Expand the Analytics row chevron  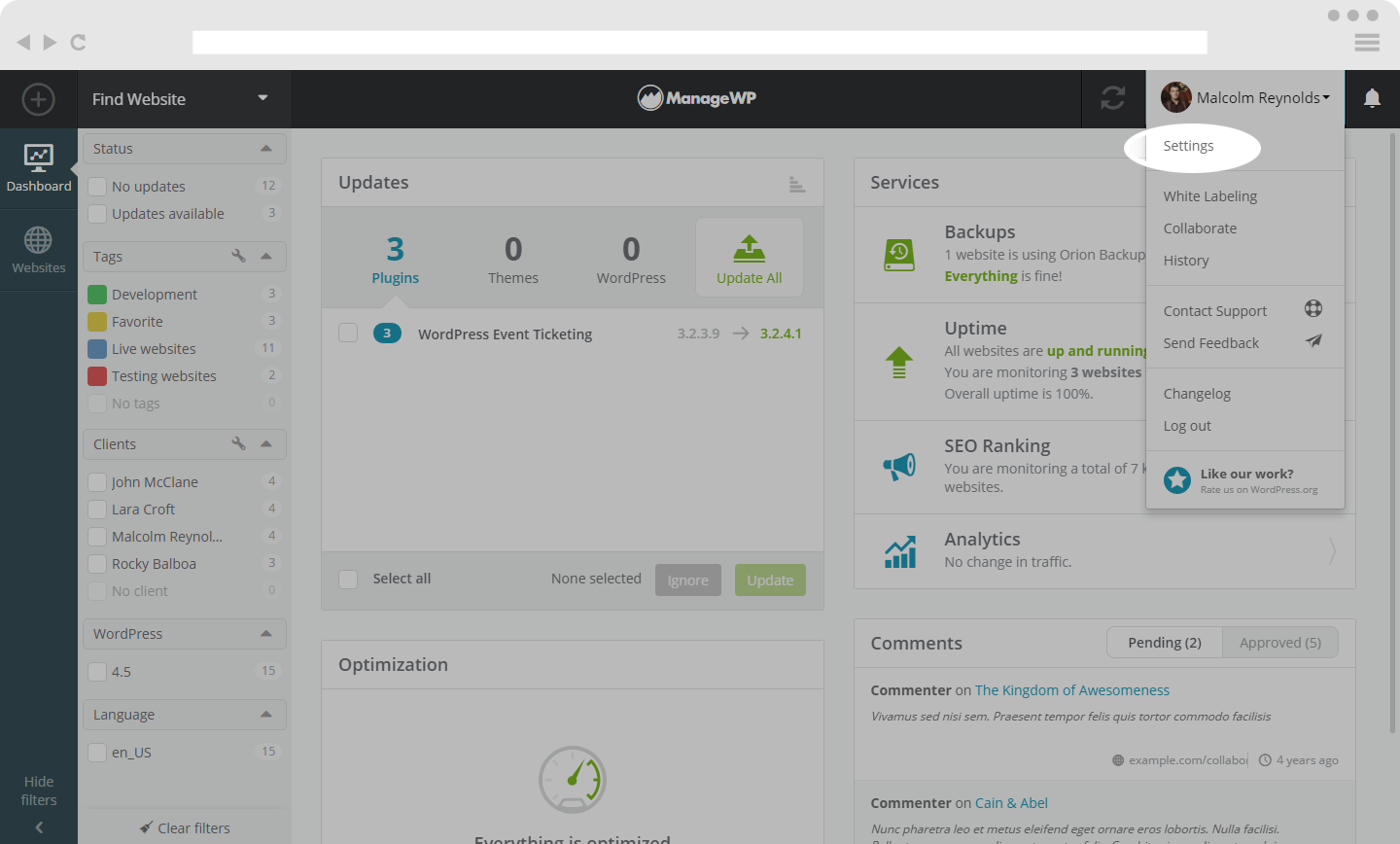(1332, 551)
